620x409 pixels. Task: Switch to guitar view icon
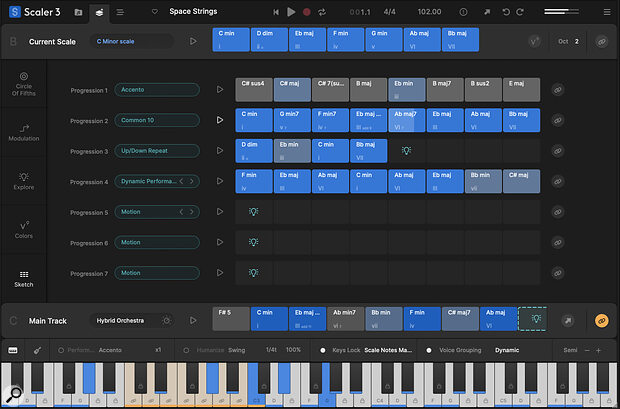(x=37, y=350)
